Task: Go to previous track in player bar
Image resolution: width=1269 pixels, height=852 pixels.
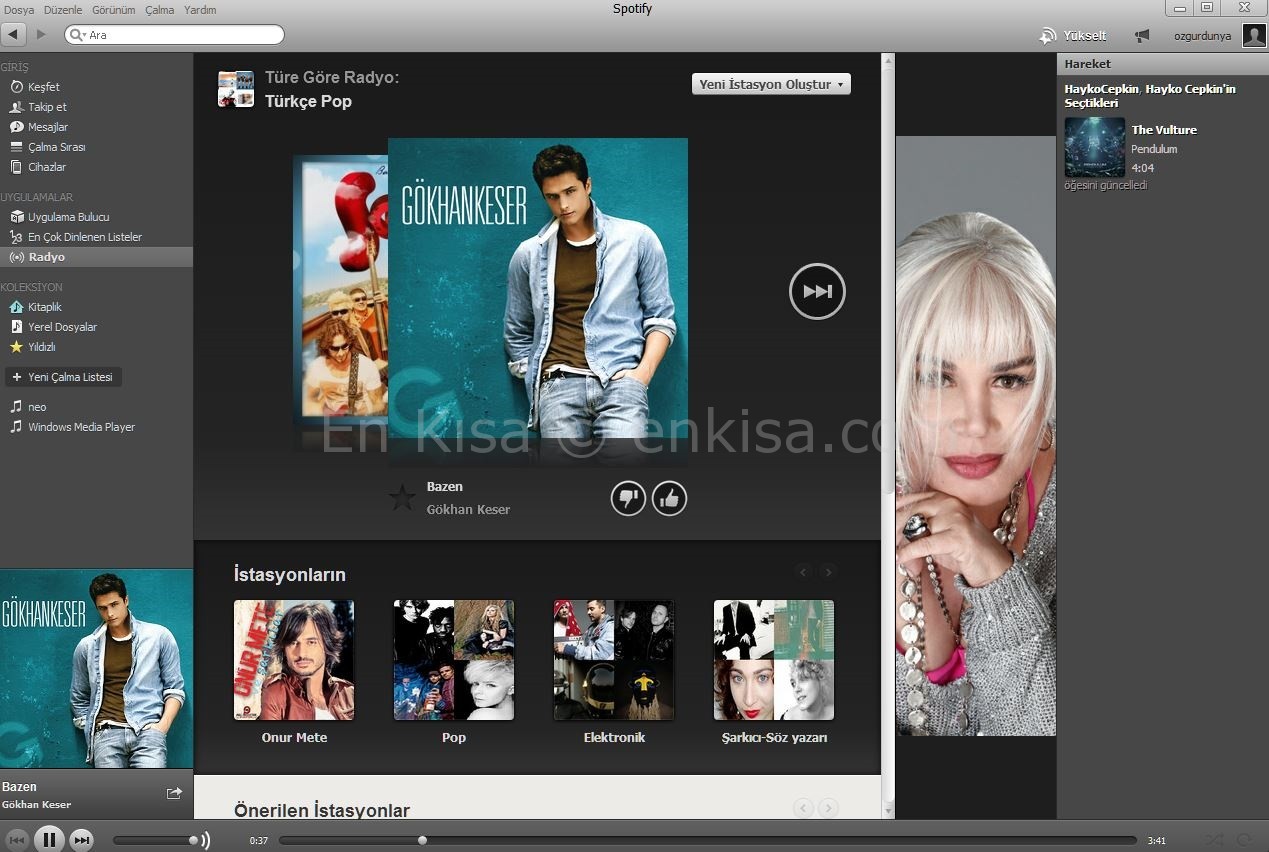Action: click(16, 840)
